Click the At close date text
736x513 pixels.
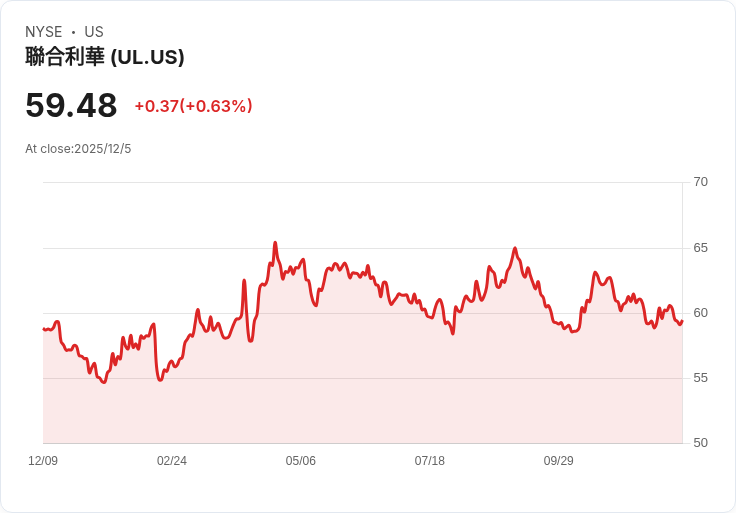point(78,149)
